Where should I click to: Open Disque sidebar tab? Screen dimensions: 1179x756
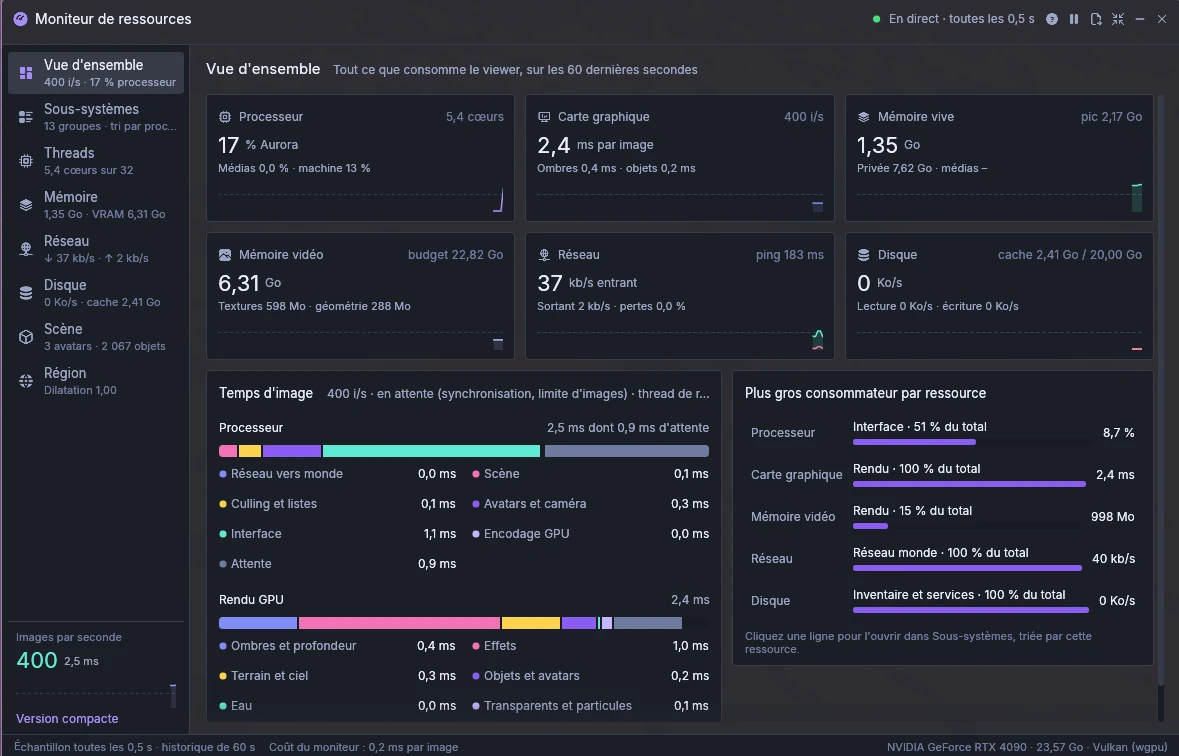click(x=95, y=293)
